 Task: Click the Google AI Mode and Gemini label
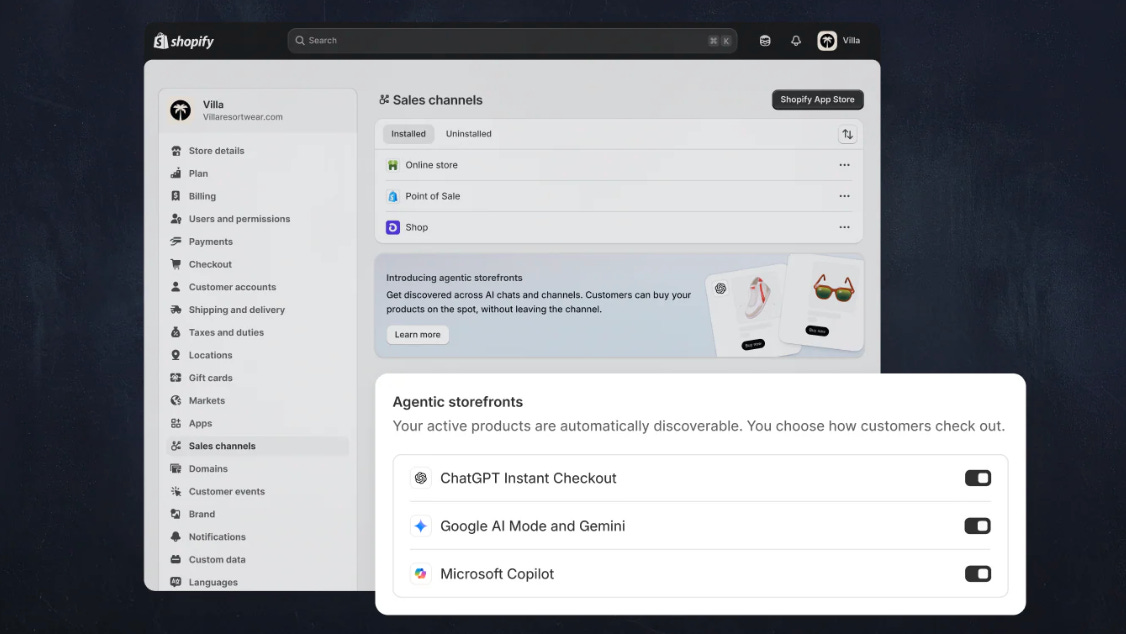533,526
